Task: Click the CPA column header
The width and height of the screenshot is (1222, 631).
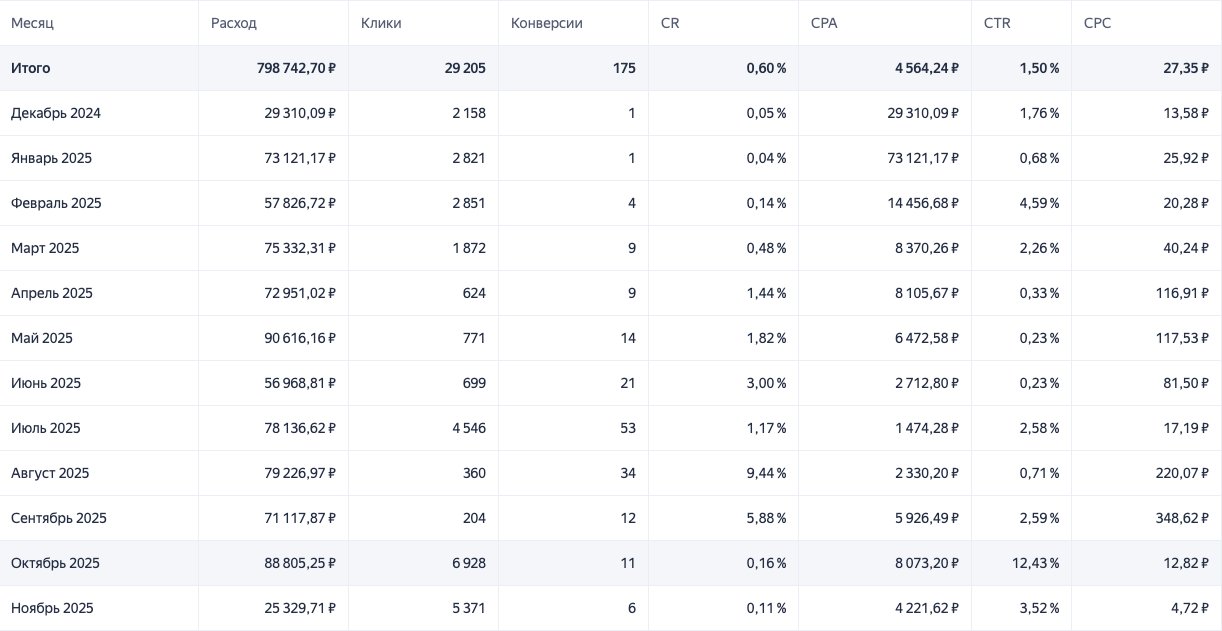Action: (x=824, y=23)
